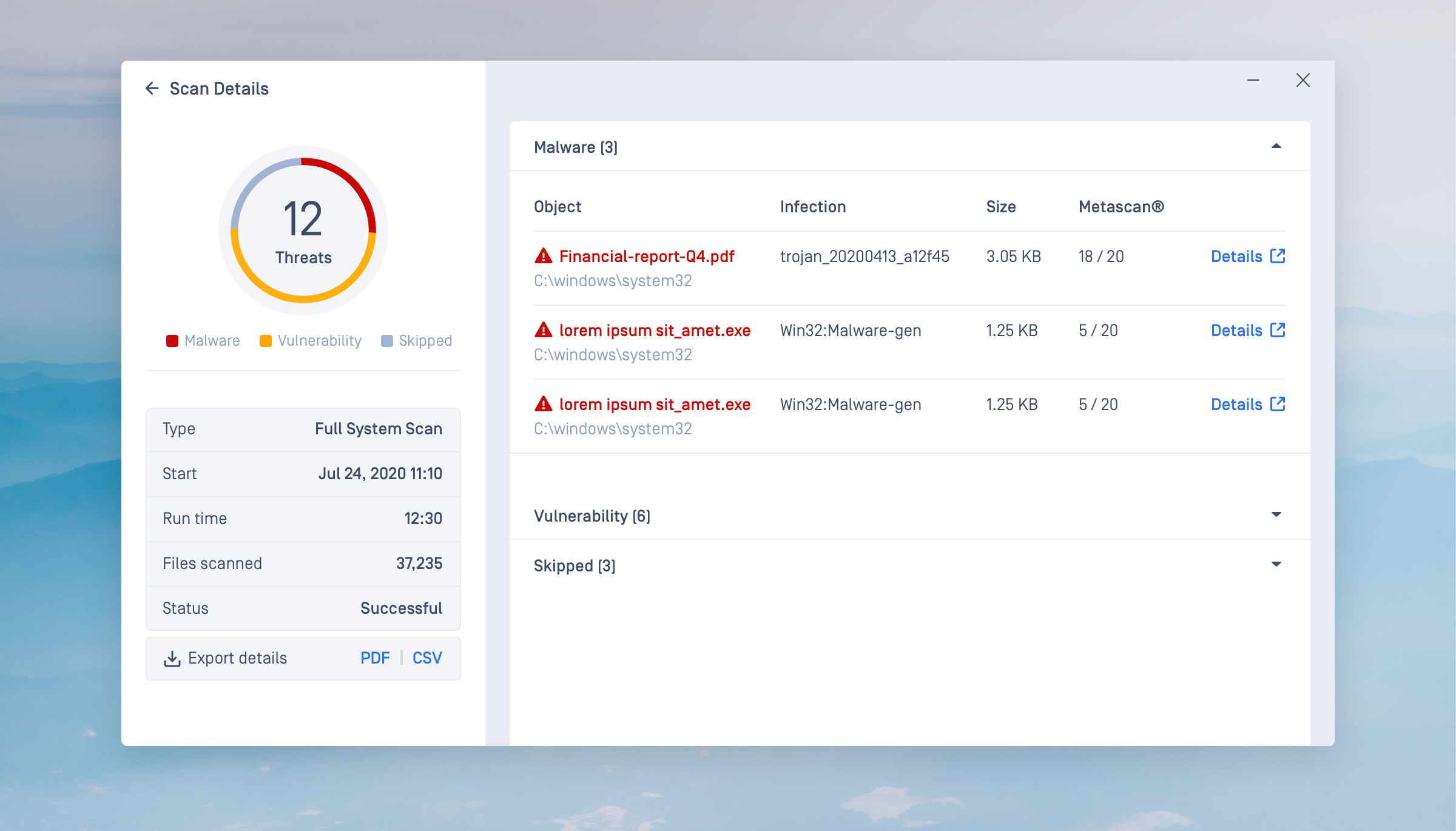1456x831 pixels.
Task: Expand the Vulnerability section
Action: [1276, 515]
